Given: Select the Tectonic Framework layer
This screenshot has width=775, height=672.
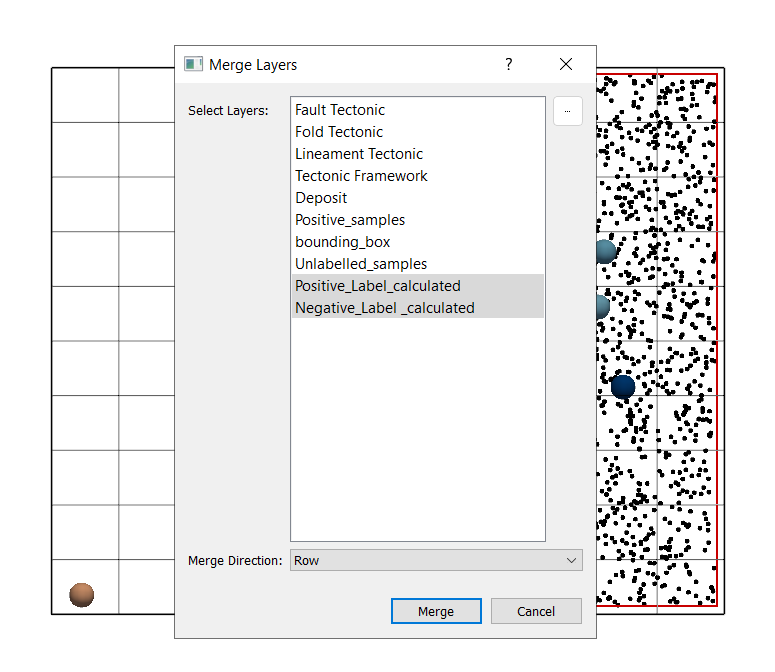Looking at the screenshot, I should (x=361, y=176).
